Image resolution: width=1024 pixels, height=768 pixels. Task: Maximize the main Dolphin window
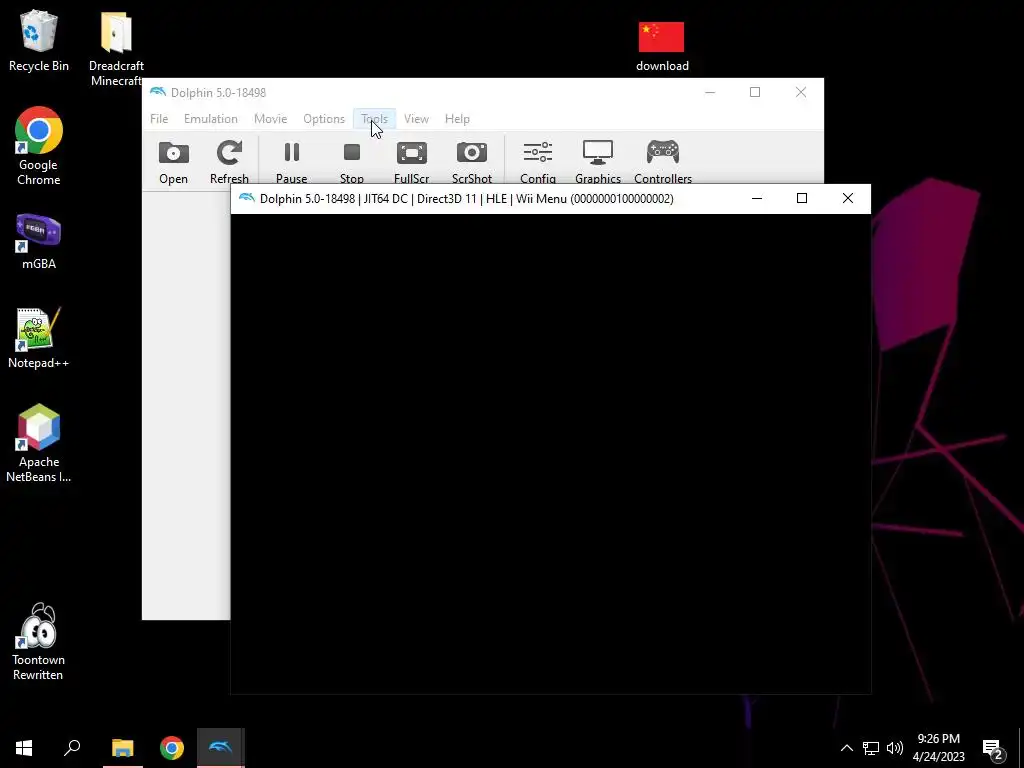coord(755,92)
